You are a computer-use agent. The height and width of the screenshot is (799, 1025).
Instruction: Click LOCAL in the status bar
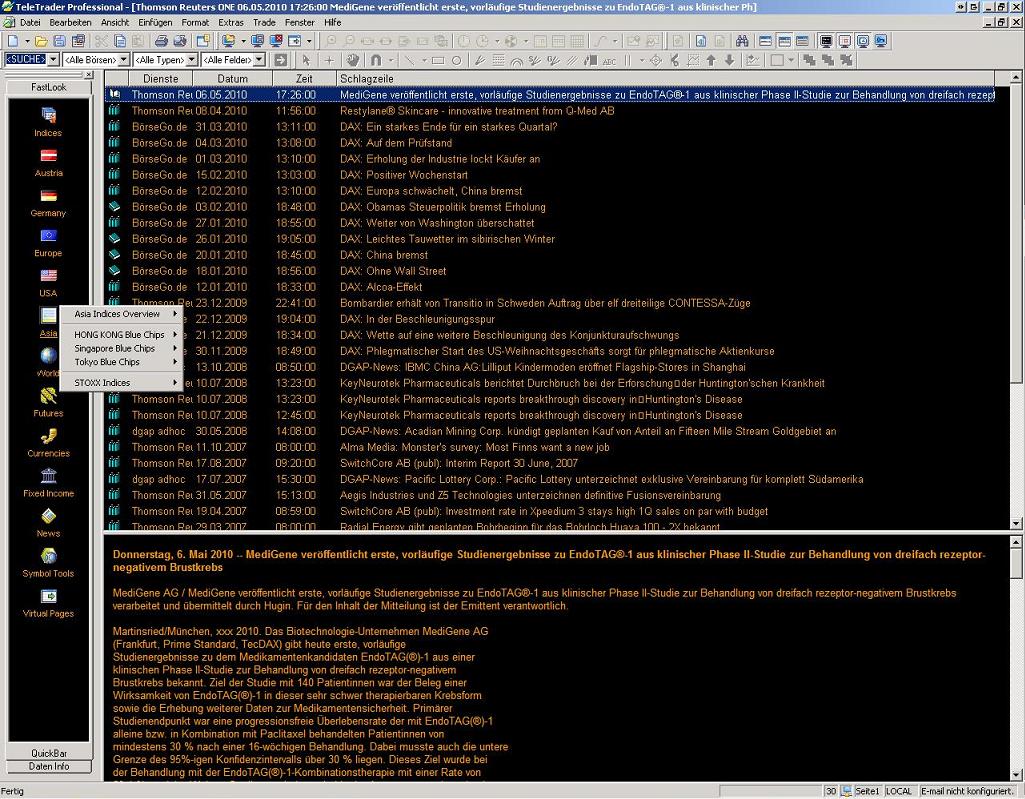[899, 791]
